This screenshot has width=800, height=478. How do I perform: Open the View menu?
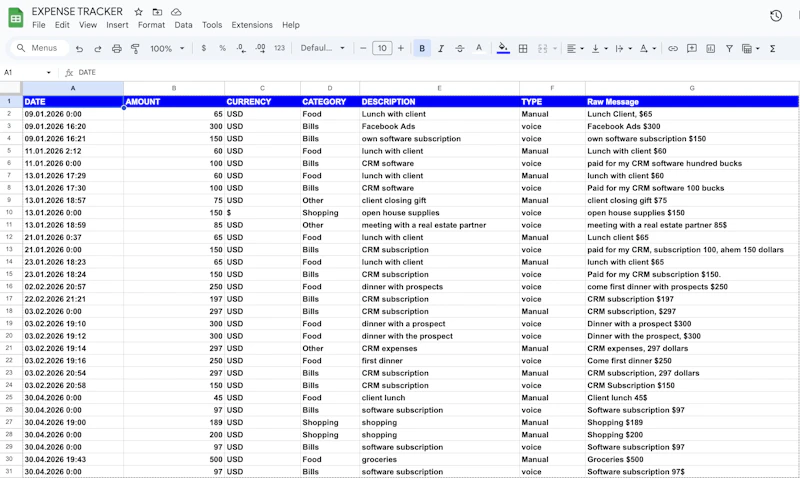[x=88, y=24]
